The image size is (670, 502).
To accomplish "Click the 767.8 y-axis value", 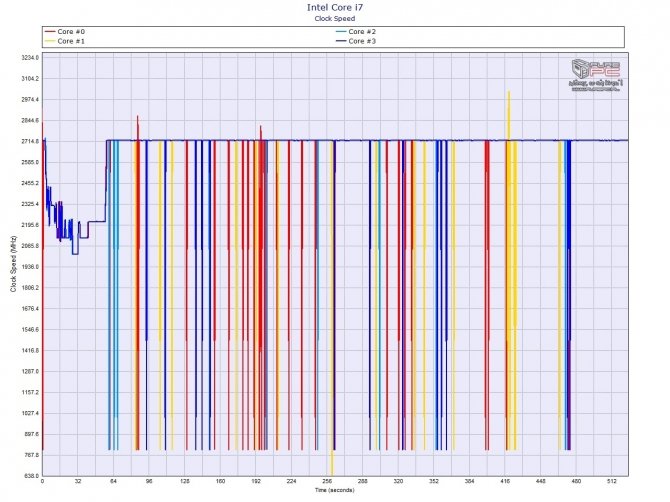I will pos(30,455).
